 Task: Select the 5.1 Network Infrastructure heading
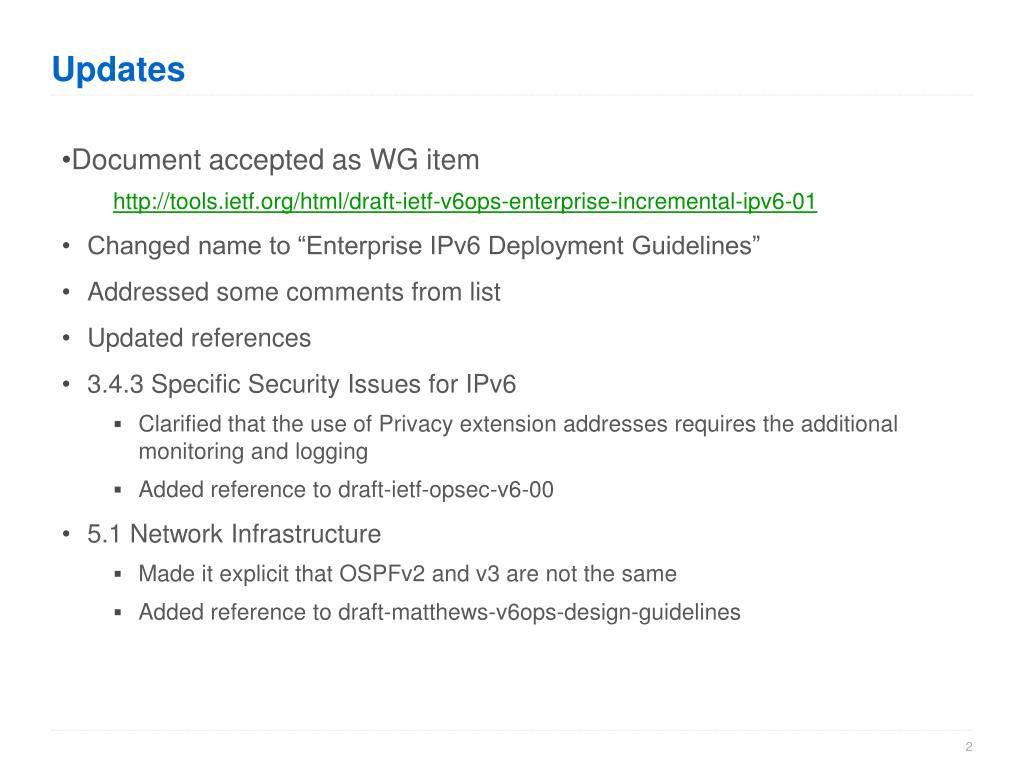point(234,534)
